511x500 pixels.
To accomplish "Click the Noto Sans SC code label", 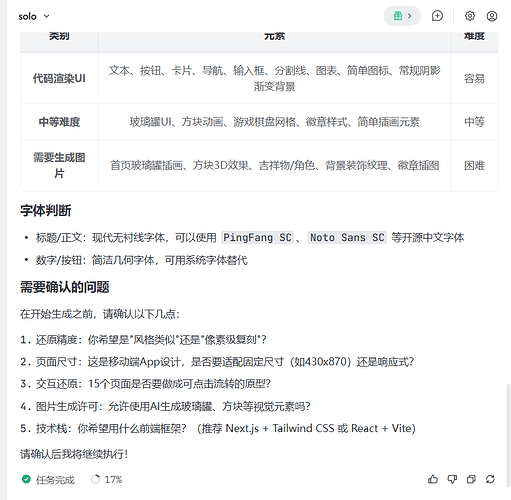I will coord(347,238).
